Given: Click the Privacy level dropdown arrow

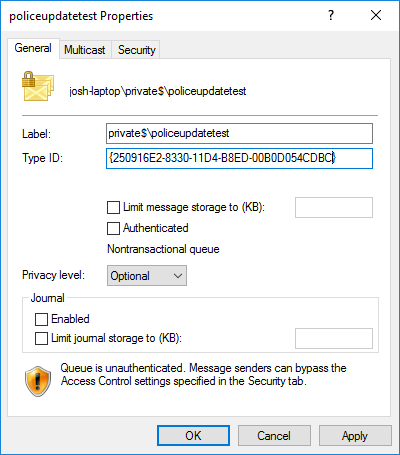Looking at the screenshot, I should coord(178,276).
